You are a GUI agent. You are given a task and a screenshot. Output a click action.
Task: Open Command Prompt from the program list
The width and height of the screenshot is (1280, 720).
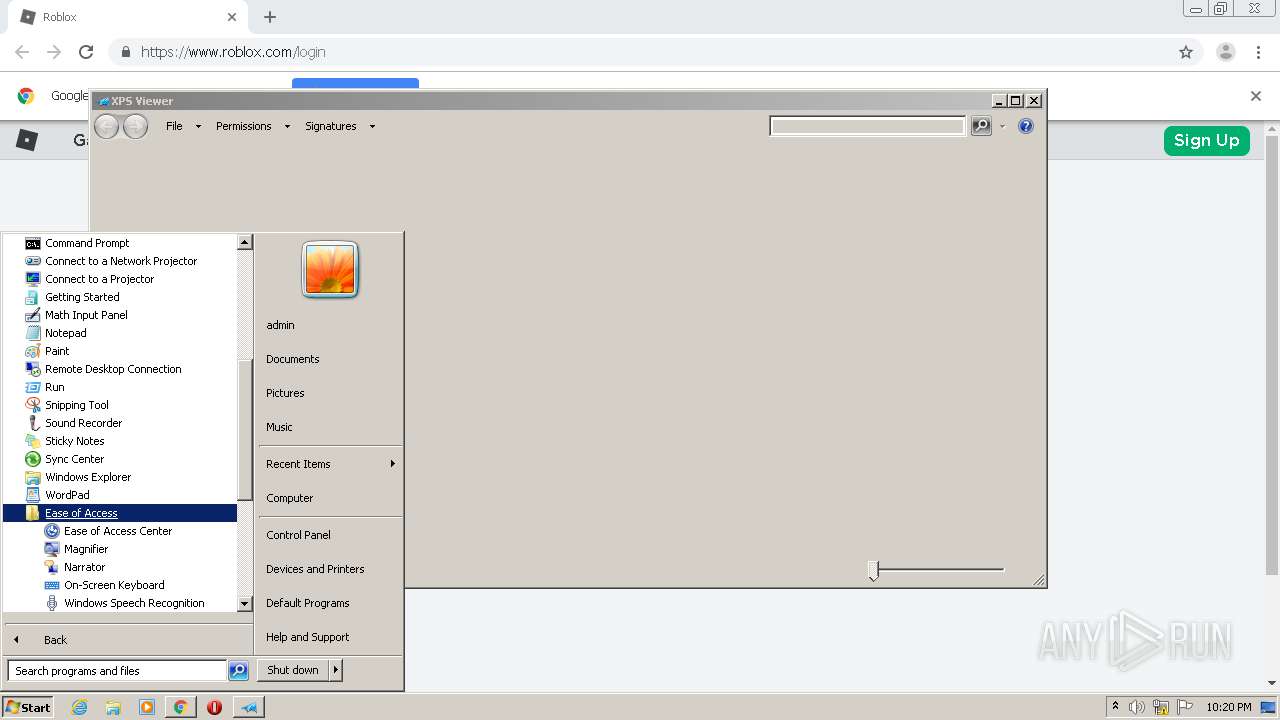point(87,243)
